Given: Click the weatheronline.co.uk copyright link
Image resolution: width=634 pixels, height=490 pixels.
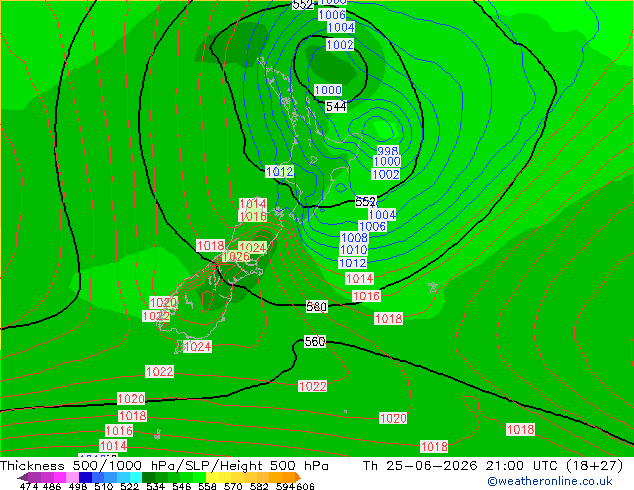Looking at the screenshot, I should [550, 481].
